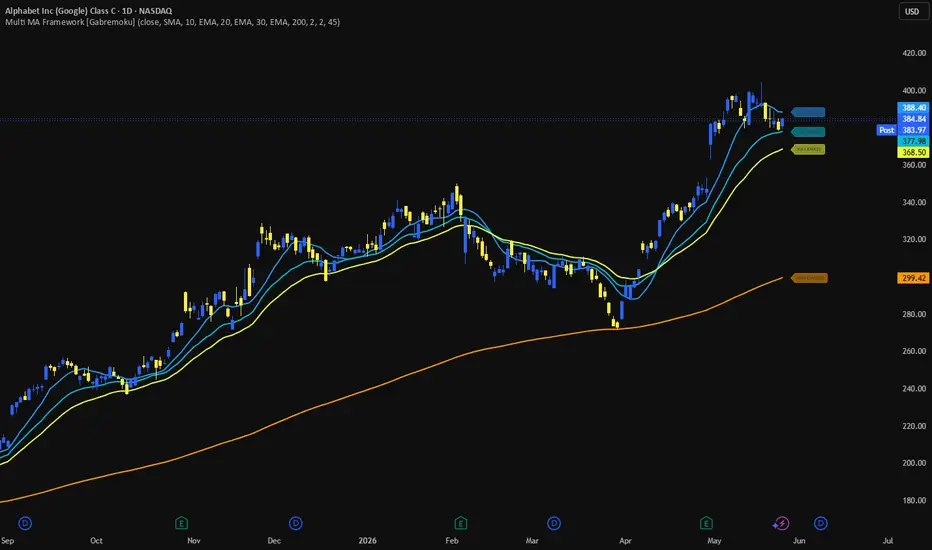Image resolution: width=932 pixels, height=550 pixels.
Task: Click the 320.00 price axis value
Action: [914, 239]
